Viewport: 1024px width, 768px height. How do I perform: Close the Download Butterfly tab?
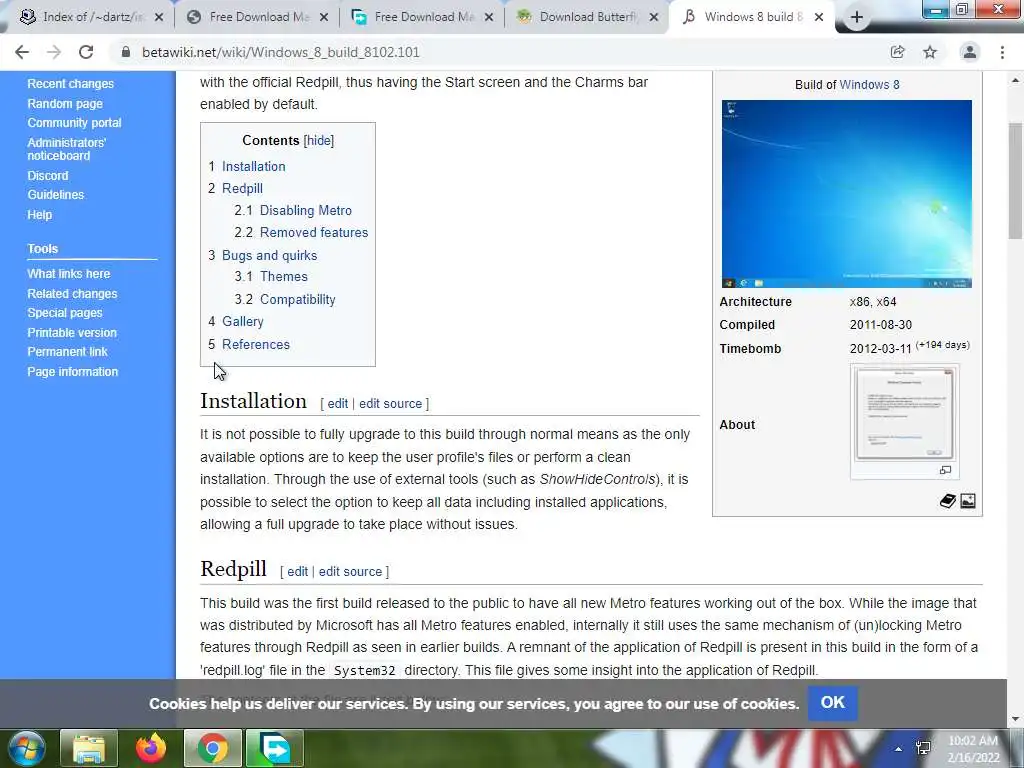click(x=654, y=18)
